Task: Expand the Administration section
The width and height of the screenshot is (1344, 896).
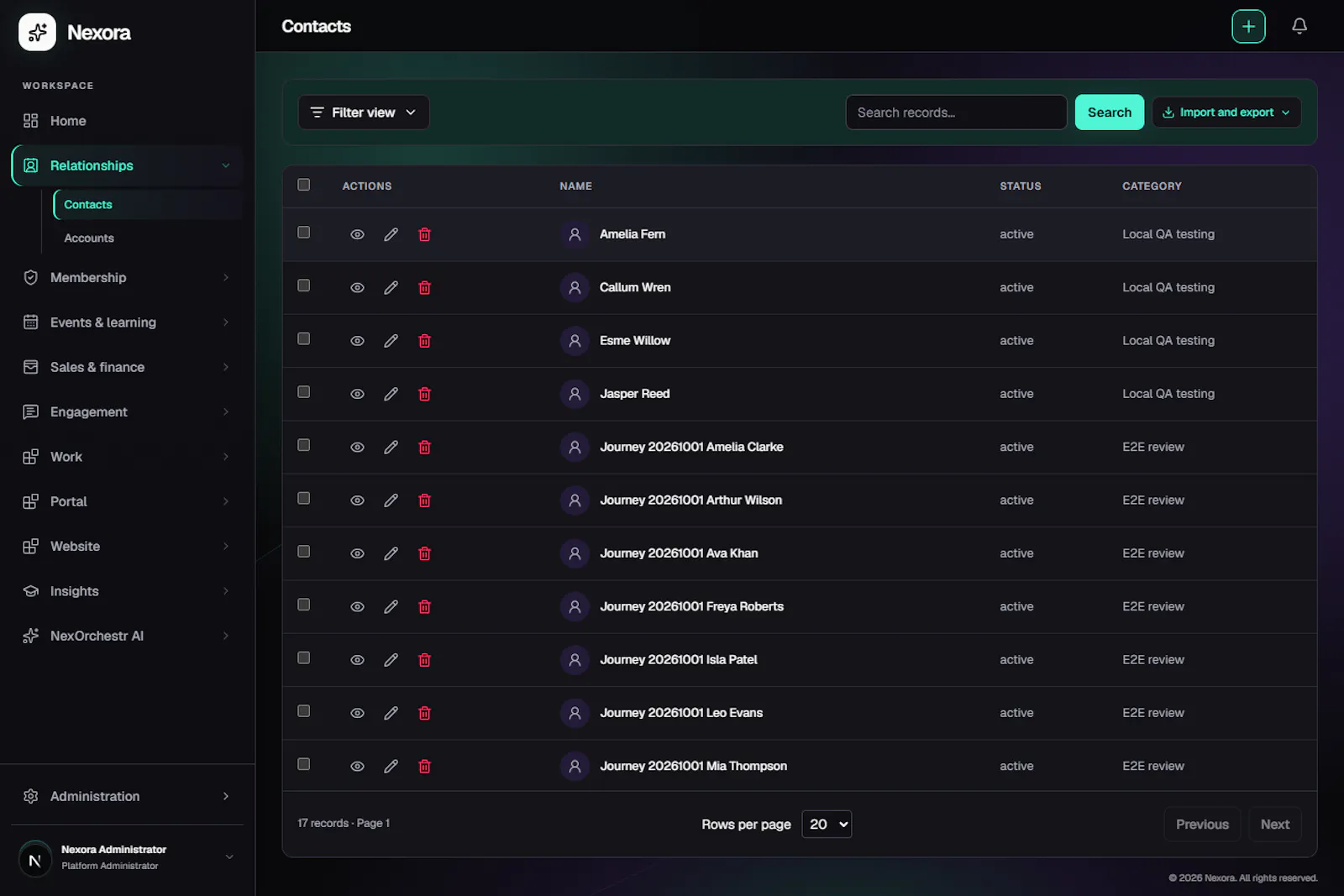Action: click(127, 796)
